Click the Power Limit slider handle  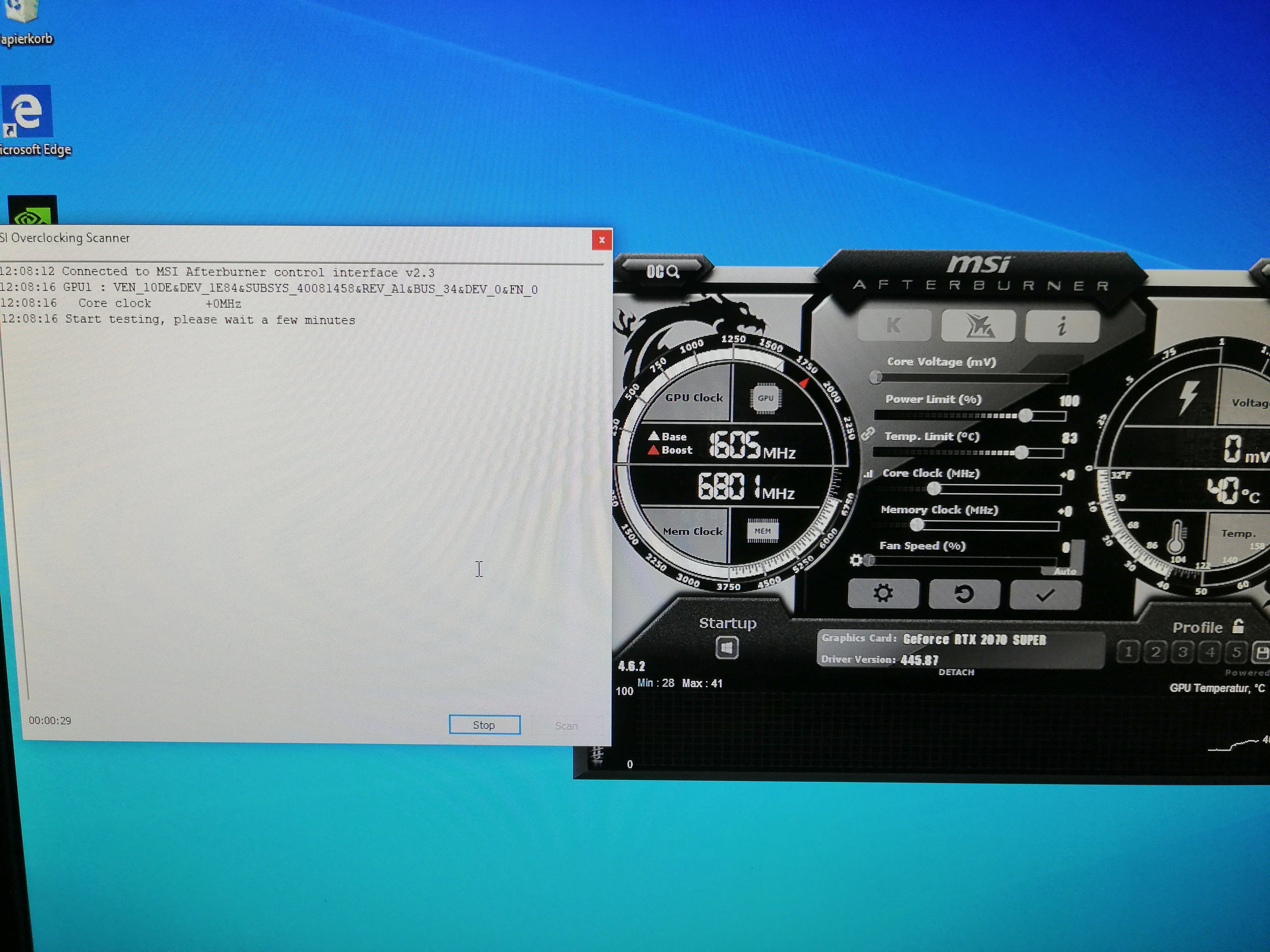[1025, 415]
